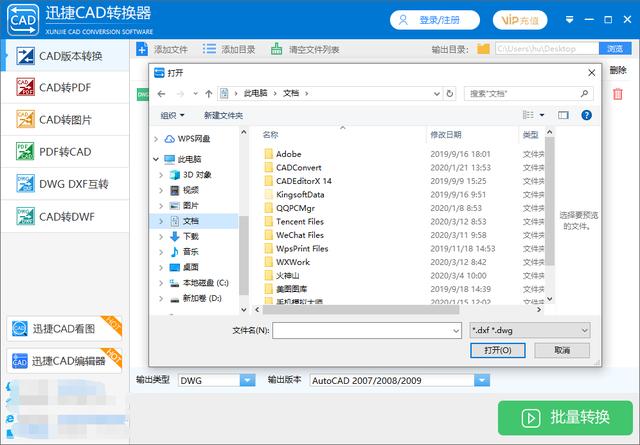This screenshot has height=445, width=640.
Task: Click the 取消 button
Action: coord(562,350)
